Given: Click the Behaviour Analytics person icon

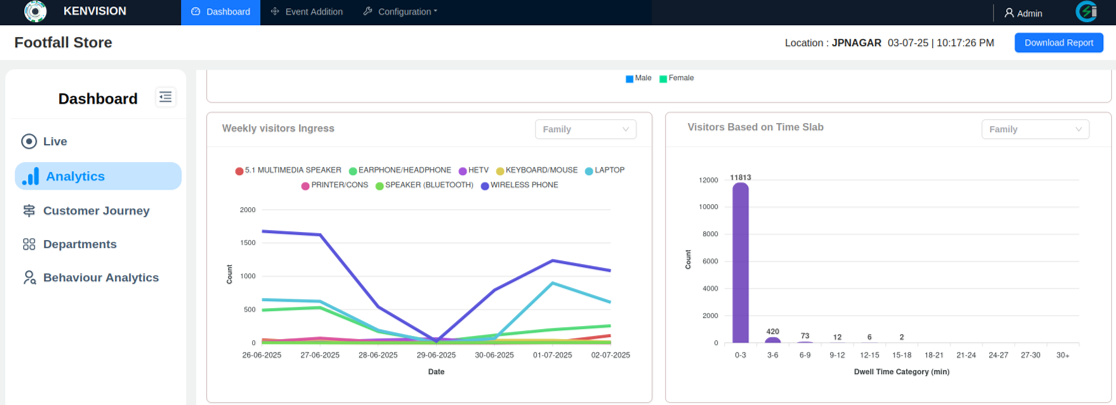Looking at the screenshot, I should pyautogui.click(x=29, y=278).
